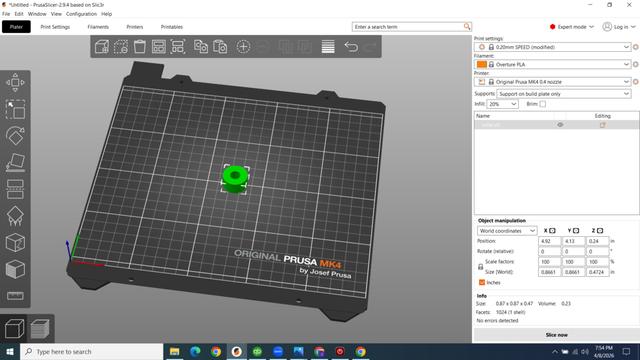Click the Position X value field
This screenshot has height=360, width=640.
[x=549, y=241]
